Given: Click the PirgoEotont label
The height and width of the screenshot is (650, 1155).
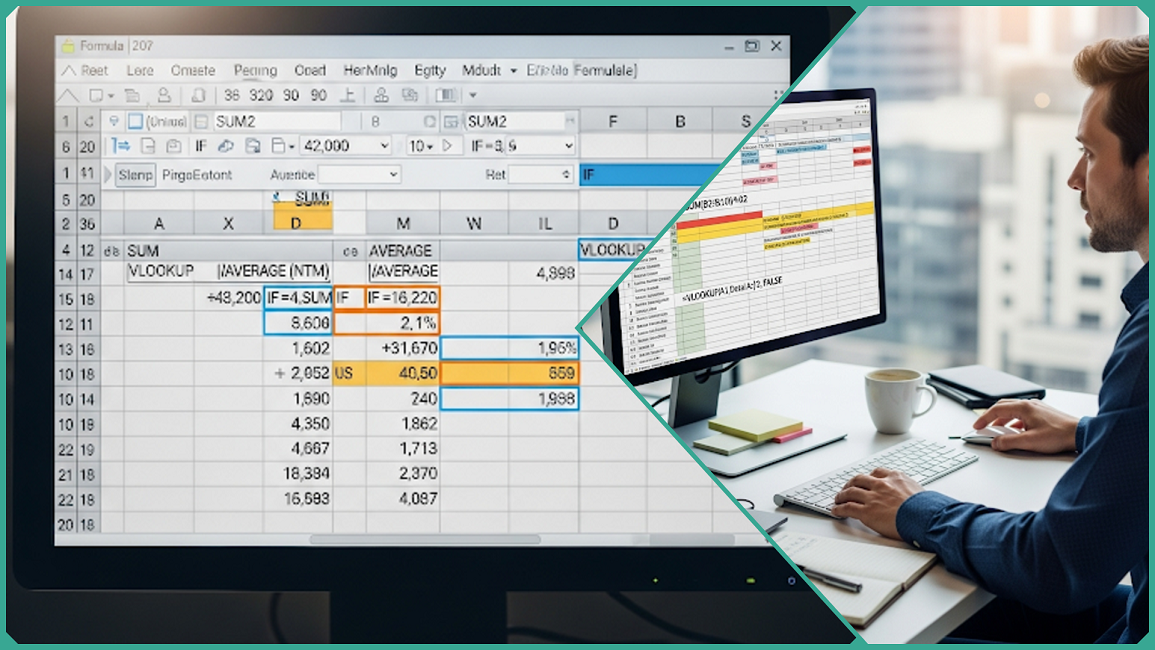Looking at the screenshot, I should pos(197,175).
